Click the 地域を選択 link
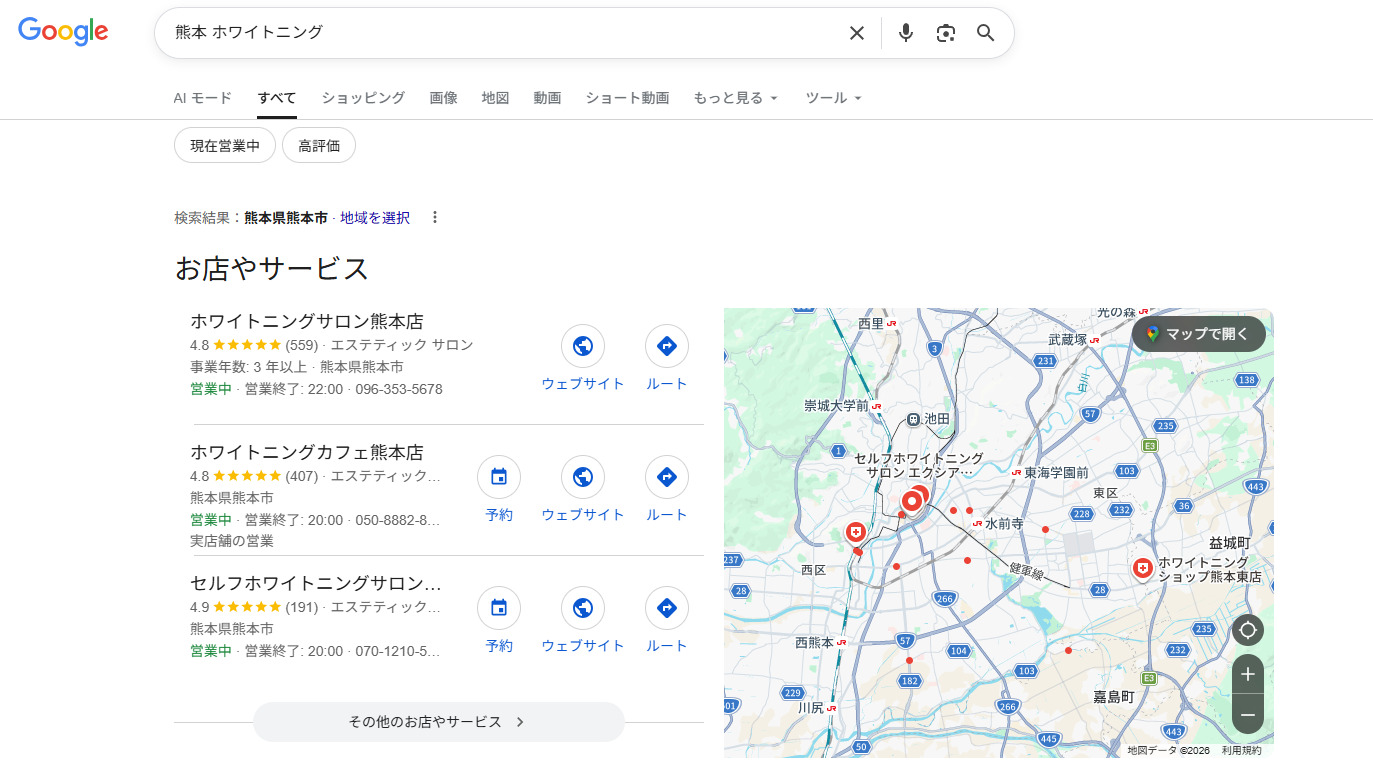This screenshot has height=769, width=1373. (x=374, y=217)
